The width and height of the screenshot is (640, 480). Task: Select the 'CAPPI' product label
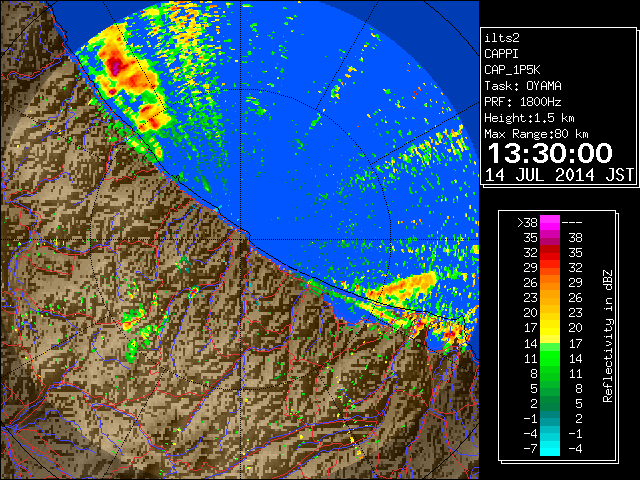click(501, 54)
